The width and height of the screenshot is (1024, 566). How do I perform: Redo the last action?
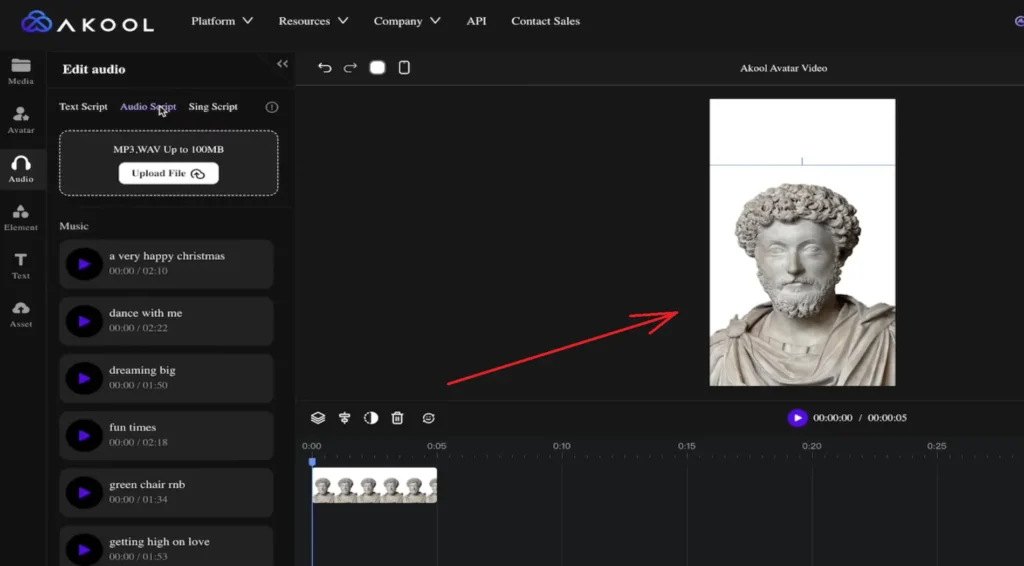coord(351,68)
